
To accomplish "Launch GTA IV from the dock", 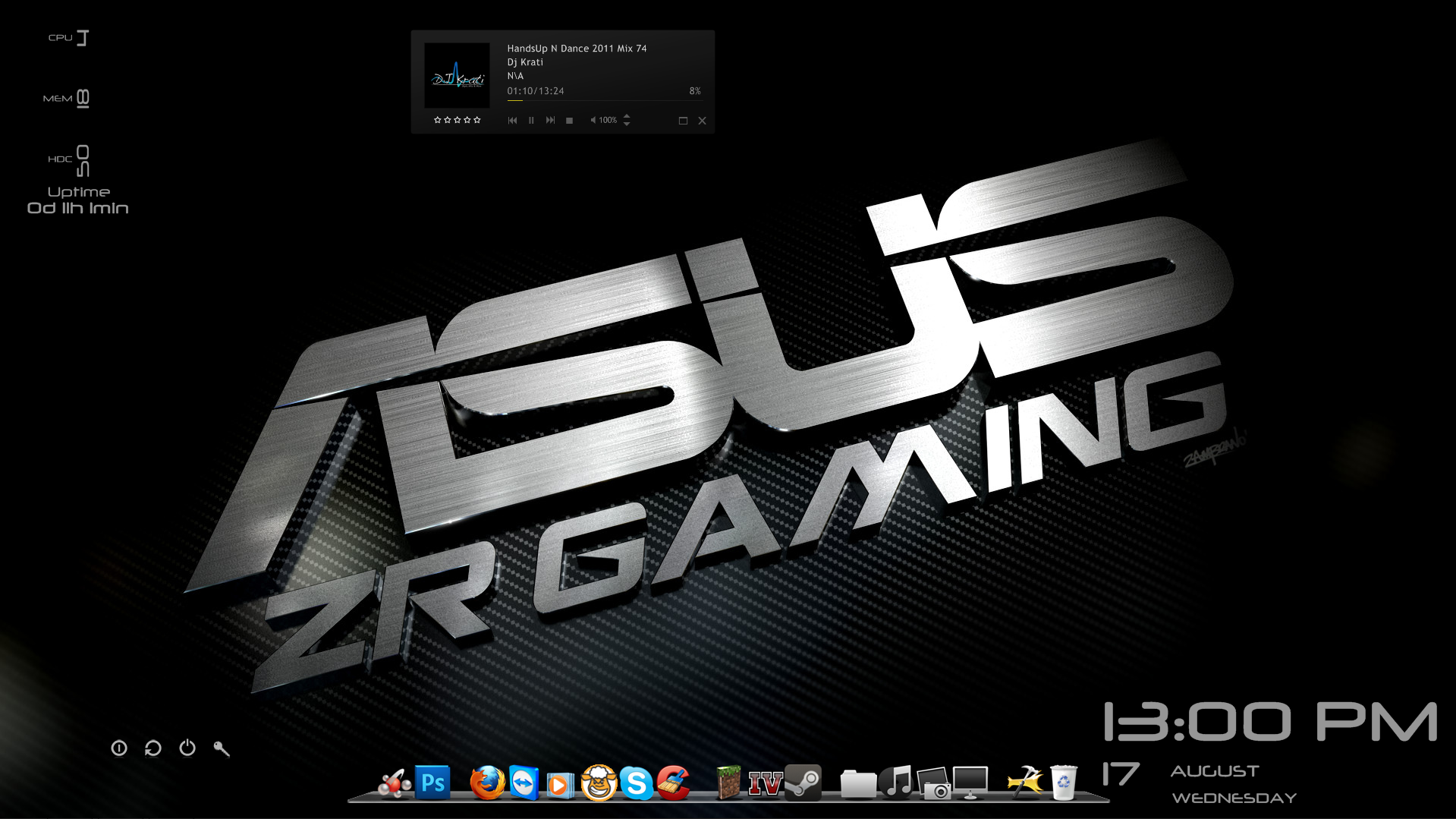I will pyautogui.click(x=765, y=783).
